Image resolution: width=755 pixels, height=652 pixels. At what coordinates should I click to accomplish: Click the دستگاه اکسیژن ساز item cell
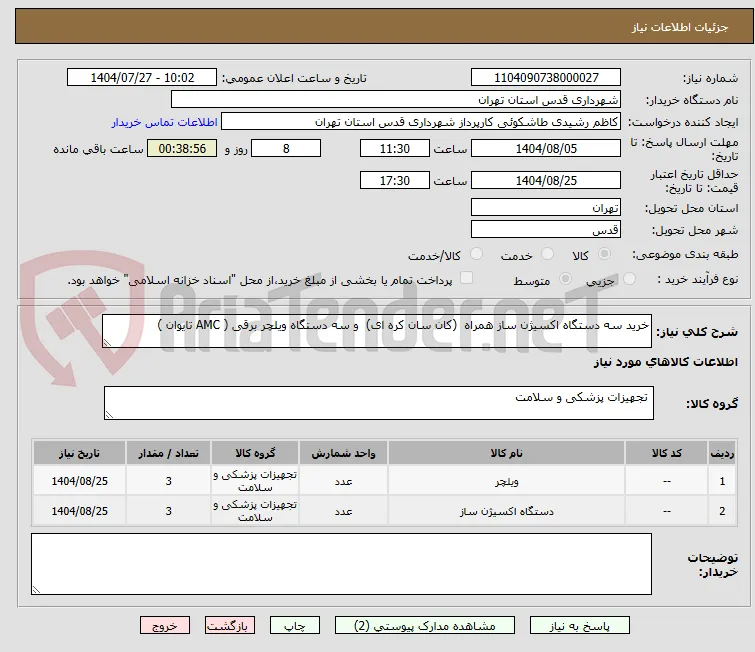point(507,510)
